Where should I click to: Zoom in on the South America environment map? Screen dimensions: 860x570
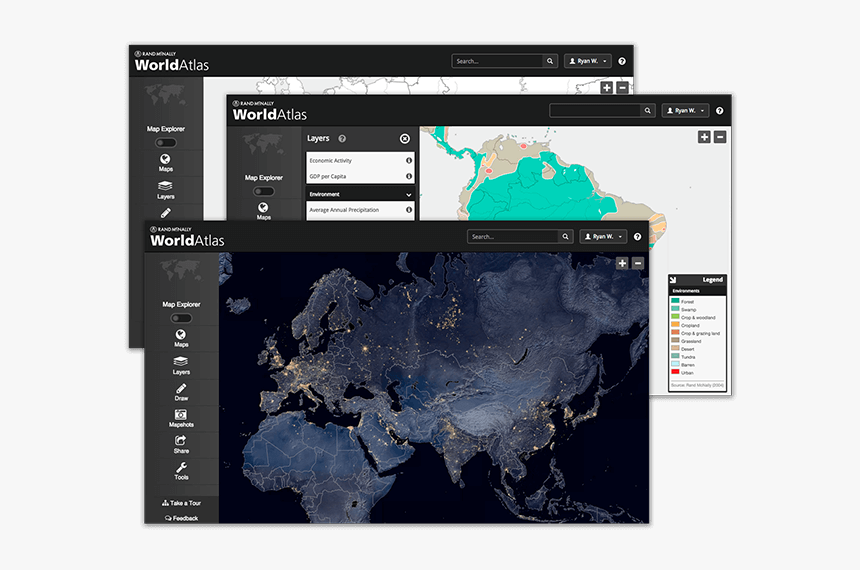pos(704,137)
